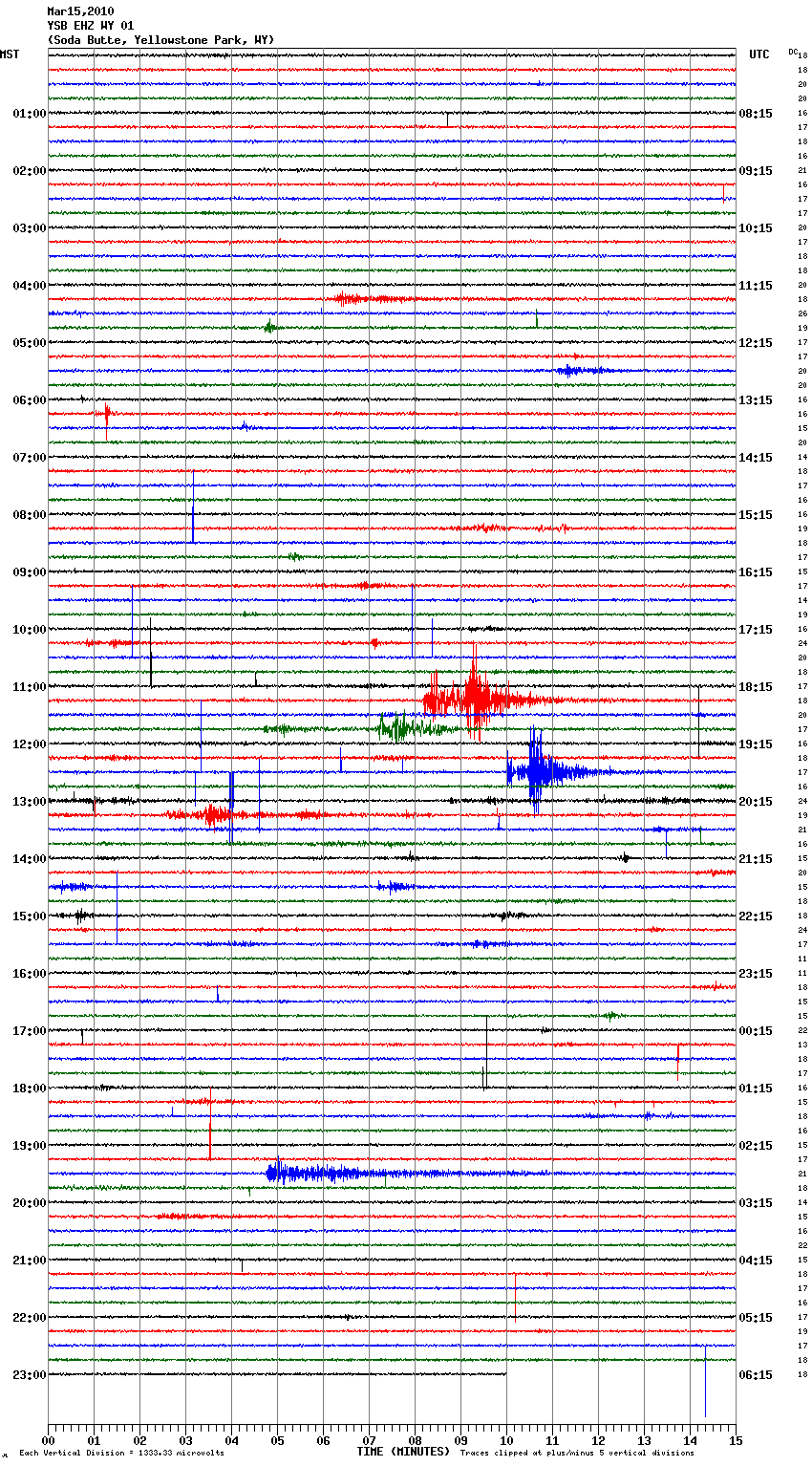Select the 21:00 MST time label

[x=30, y=1261]
